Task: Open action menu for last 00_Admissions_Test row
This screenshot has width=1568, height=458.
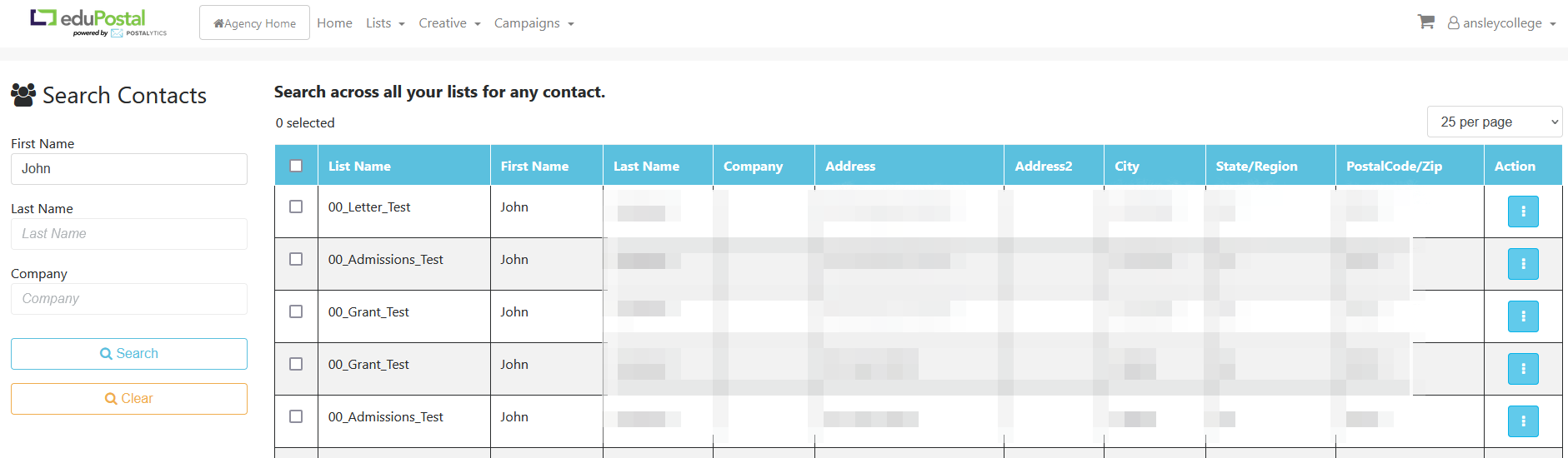Action: (x=1523, y=421)
